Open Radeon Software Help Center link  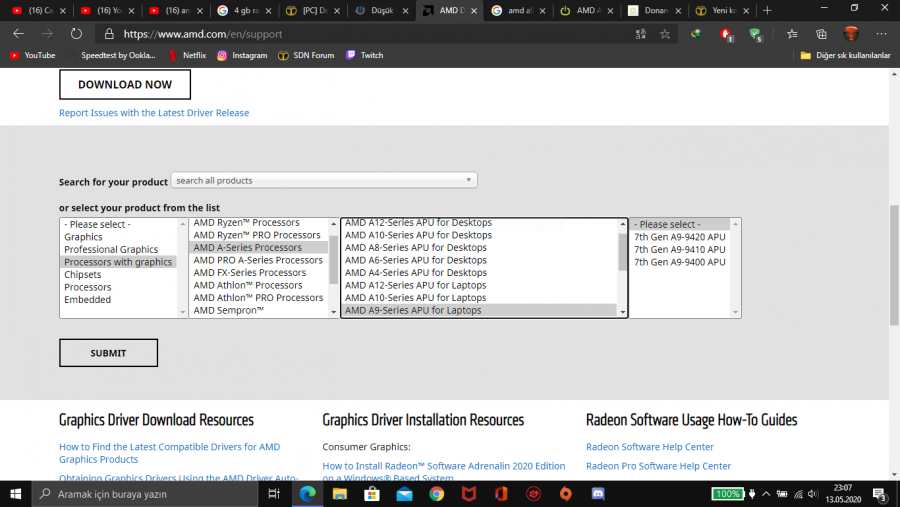click(650, 447)
